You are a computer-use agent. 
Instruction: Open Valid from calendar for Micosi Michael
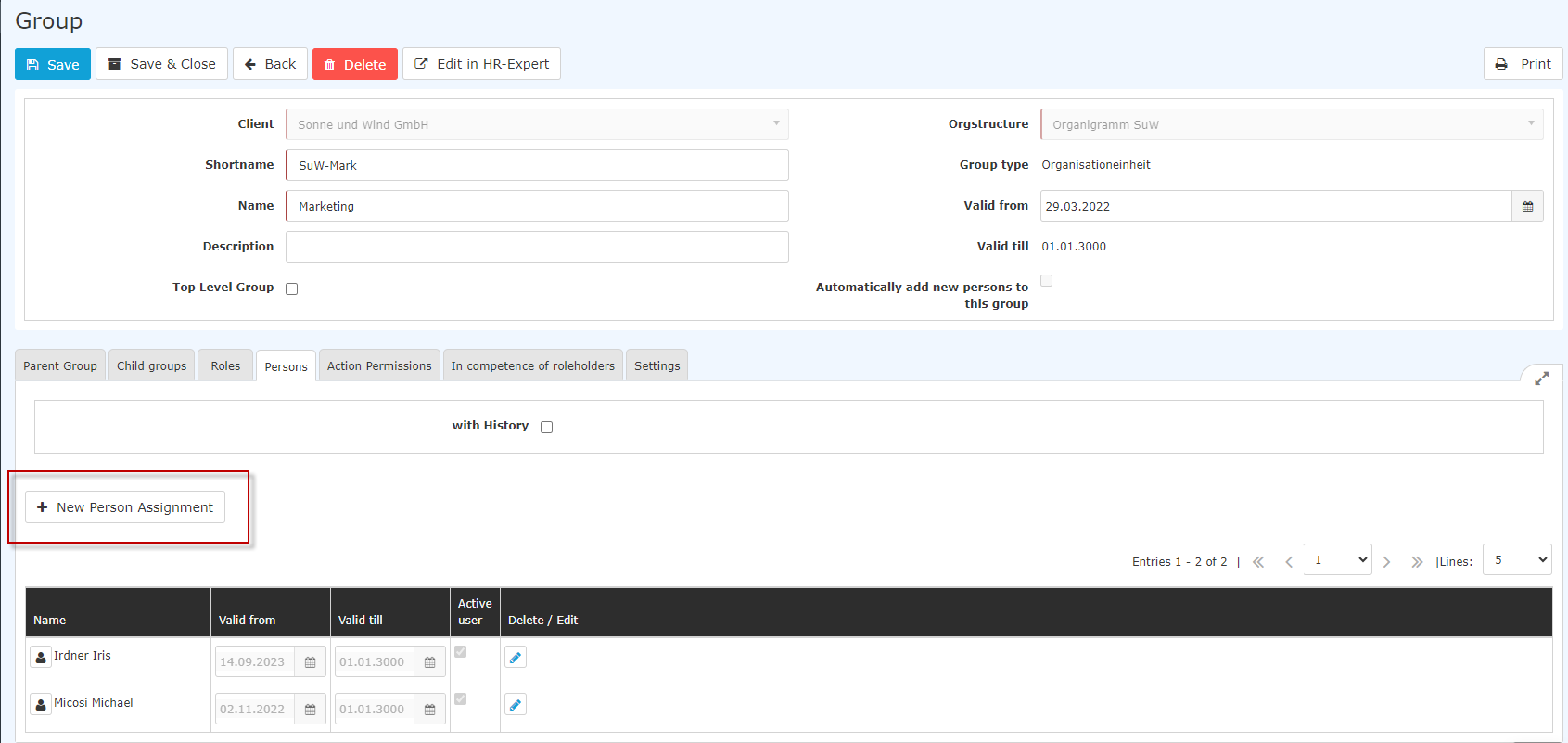click(x=311, y=709)
